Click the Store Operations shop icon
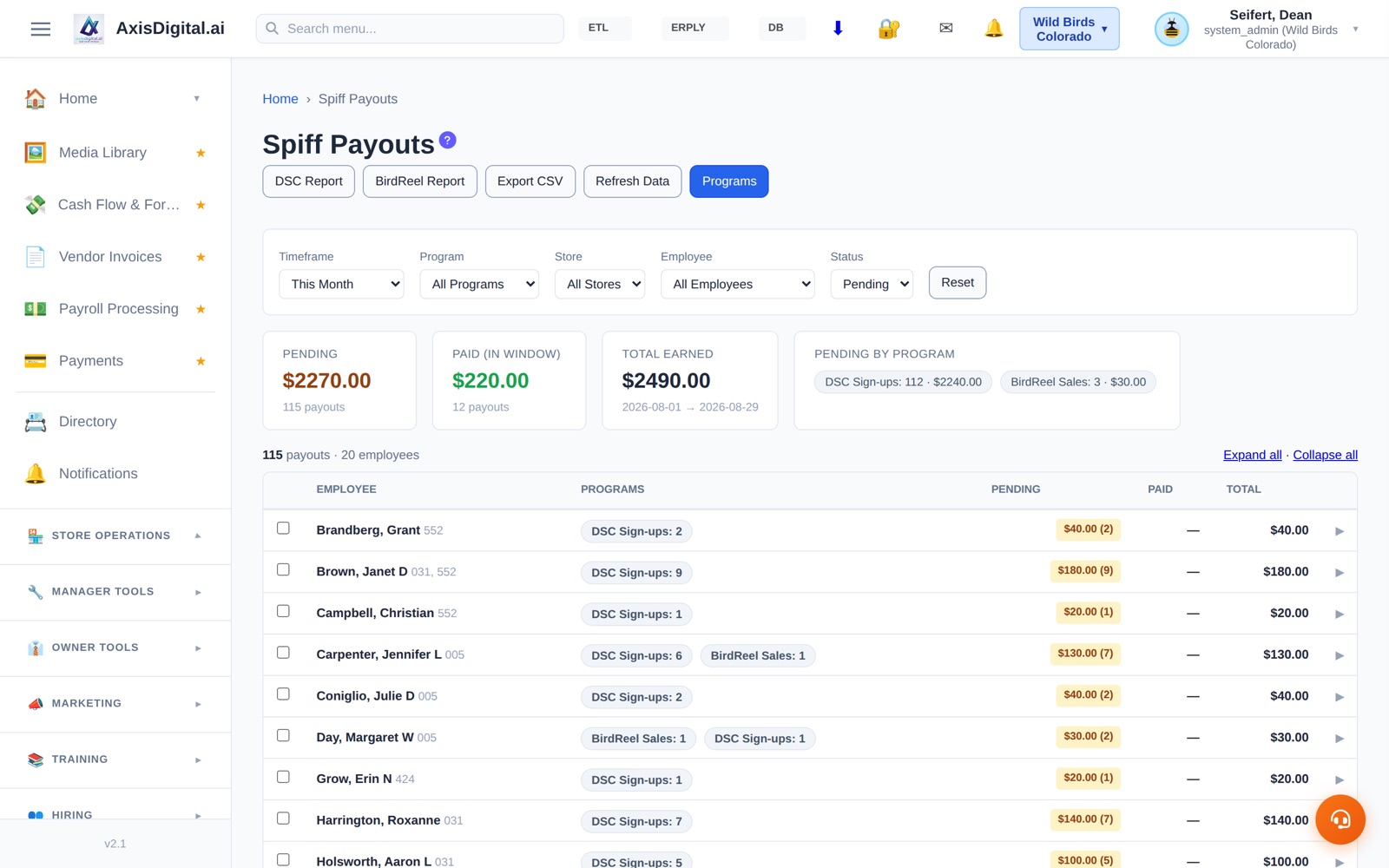 pos(36,536)
